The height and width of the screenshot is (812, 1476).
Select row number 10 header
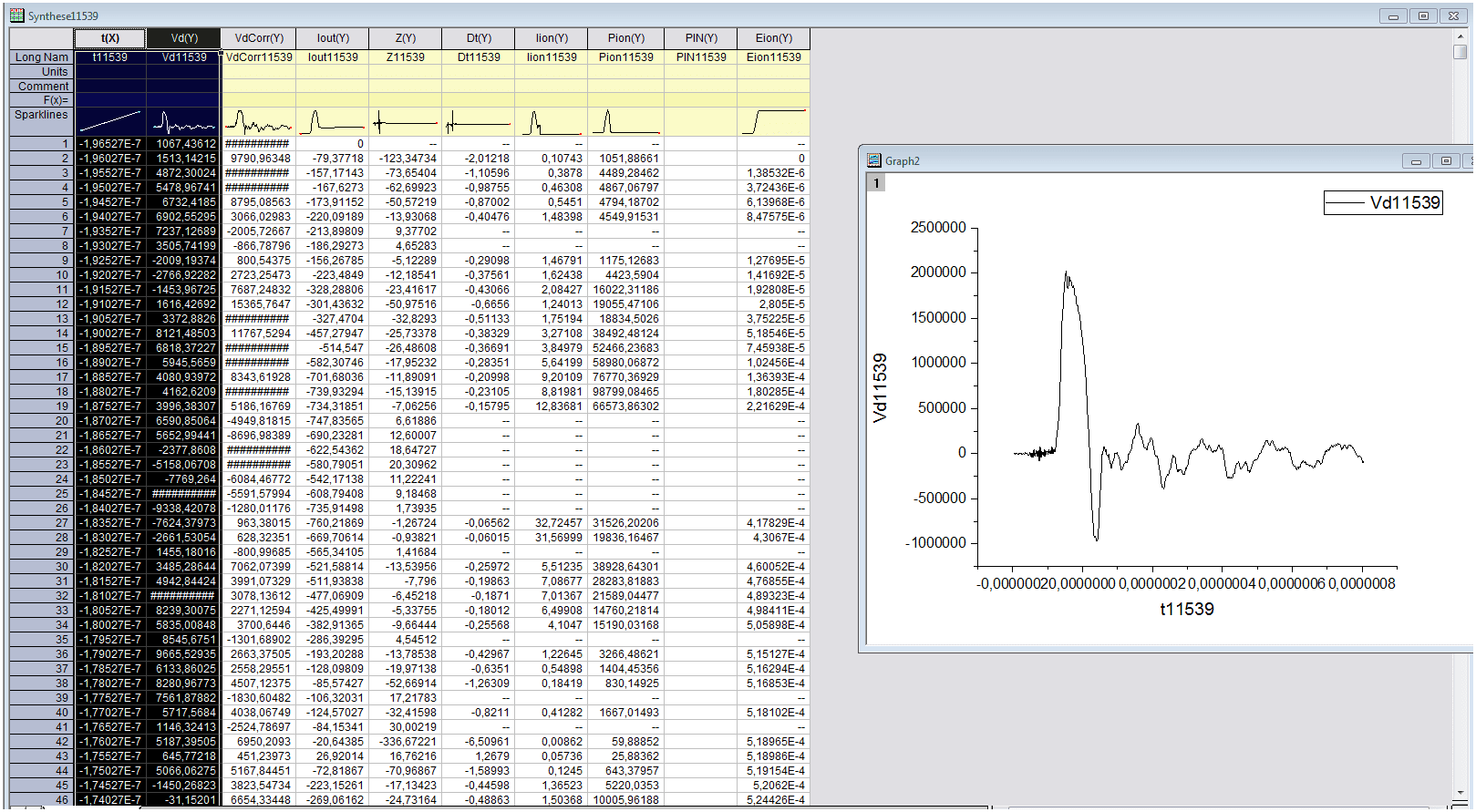(42, 275)
